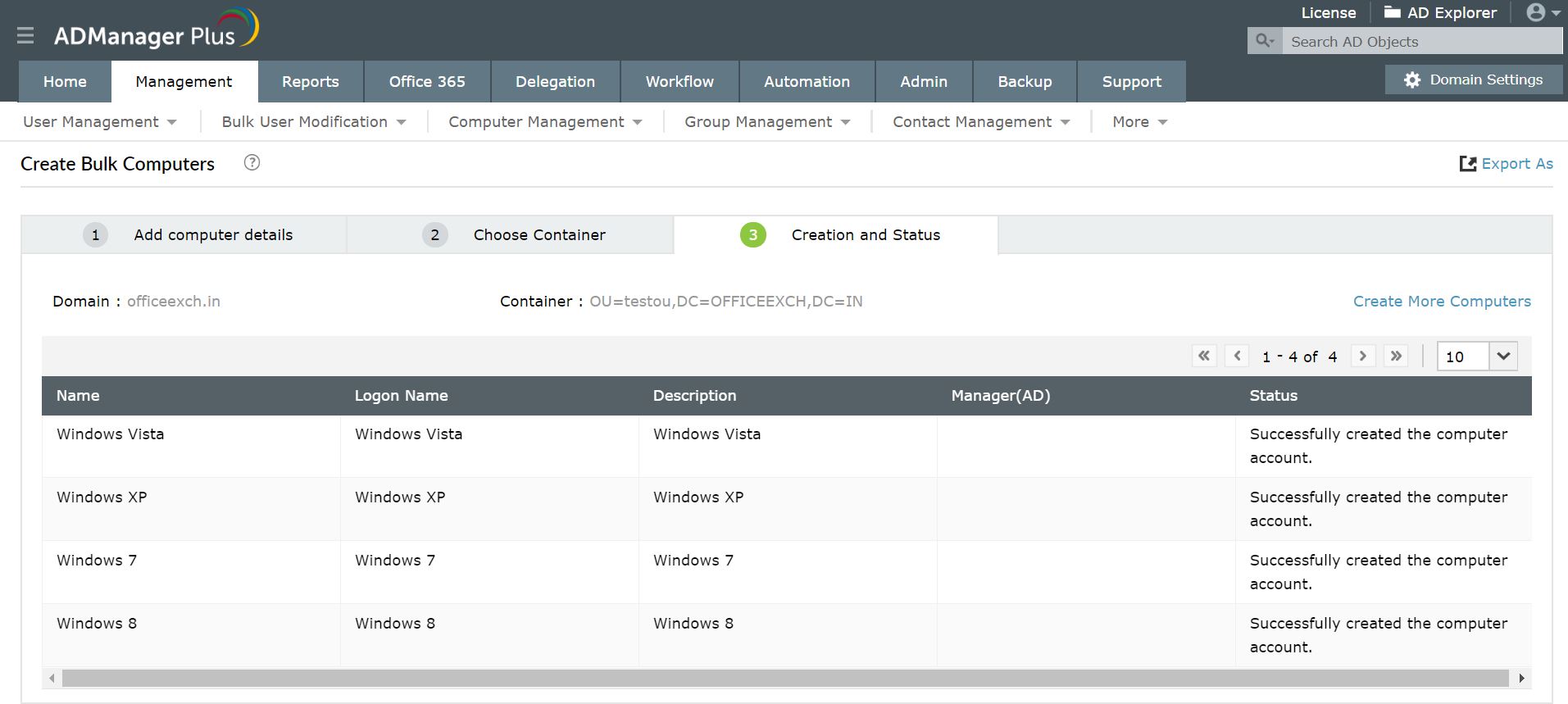Go to the next results page

[1363, 357]
